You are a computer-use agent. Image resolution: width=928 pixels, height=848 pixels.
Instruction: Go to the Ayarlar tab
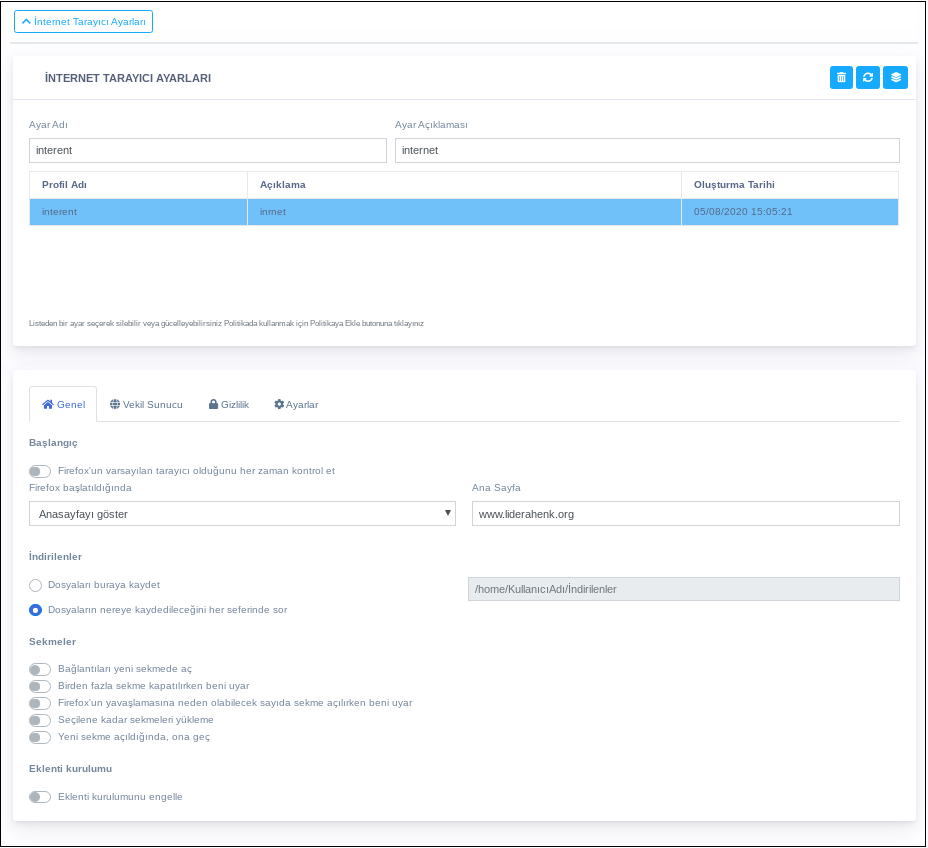tap(296, 405)
